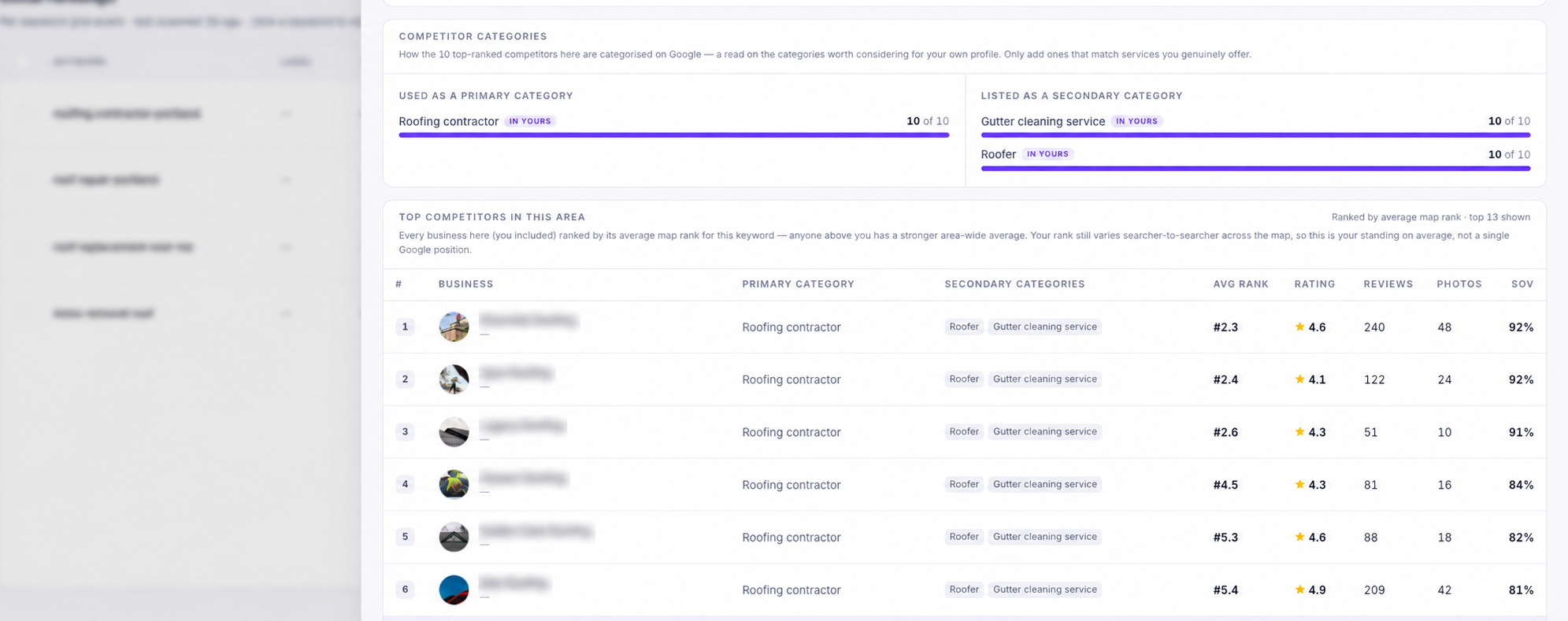1568x621 pixels.
Task: Open the rank 1 business avatar
Action: click(x=454, y=327)
